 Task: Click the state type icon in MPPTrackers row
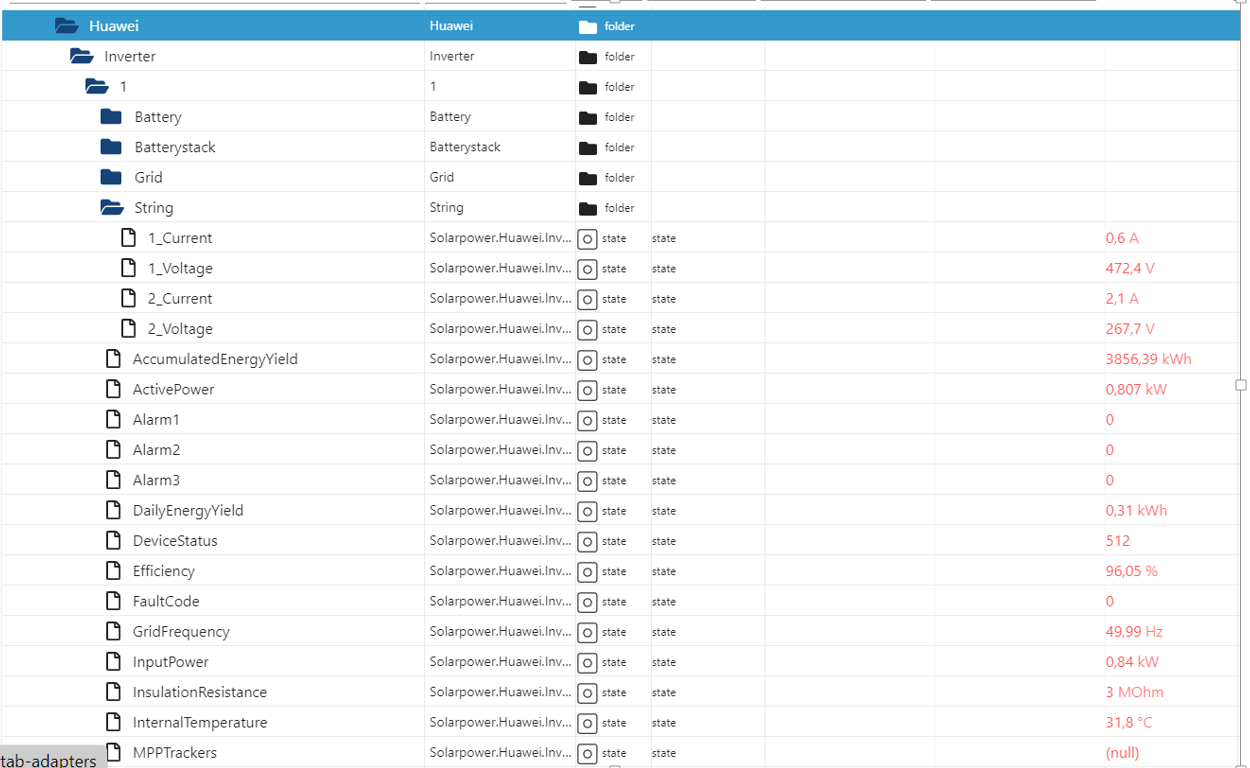point(588,753)
